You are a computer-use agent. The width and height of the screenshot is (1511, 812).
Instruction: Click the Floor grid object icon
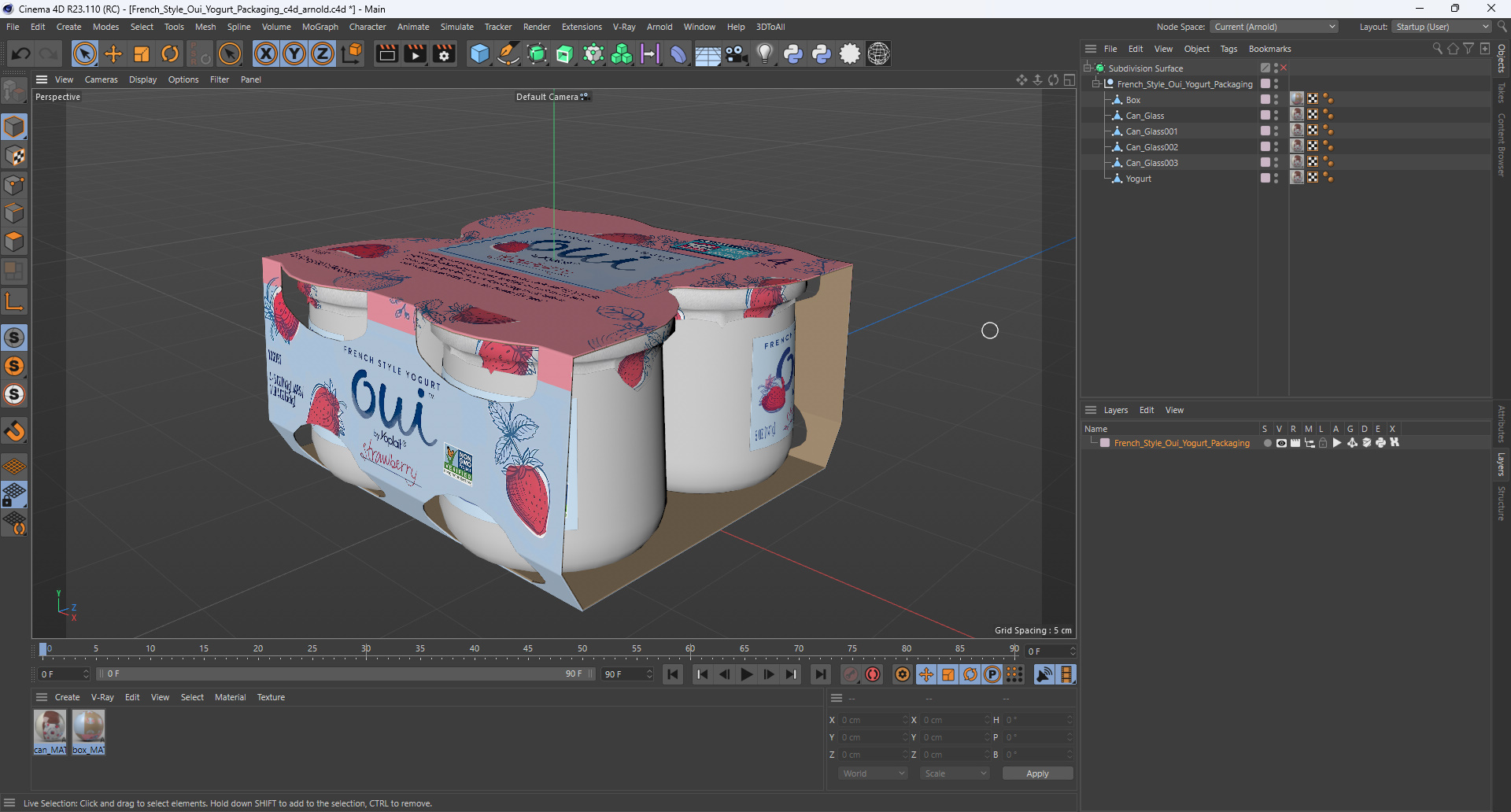tap(707, 54)
